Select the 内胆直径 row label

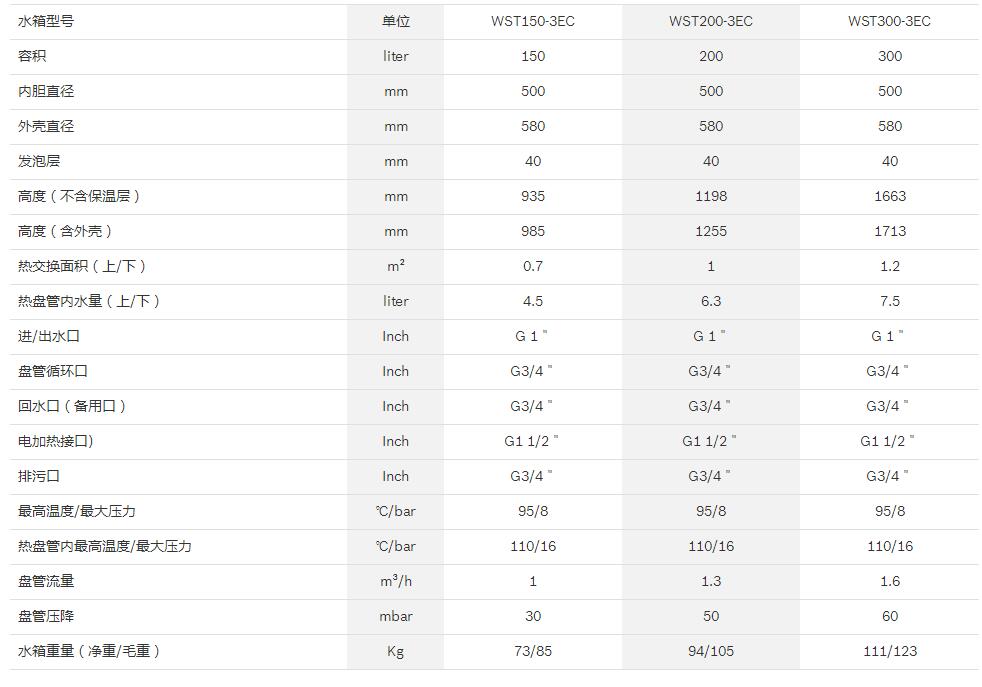[x=46, y=91]
